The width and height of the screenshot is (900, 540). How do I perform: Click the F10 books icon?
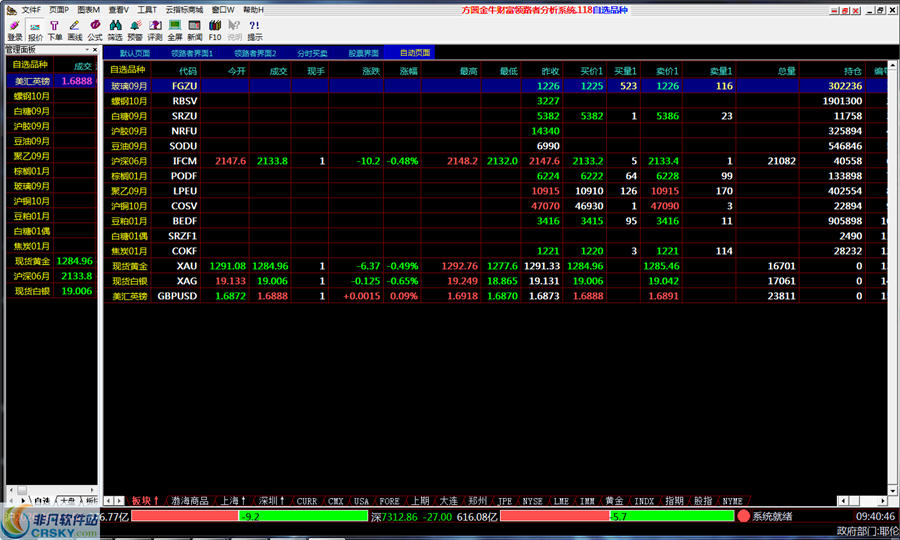[215, 29]
